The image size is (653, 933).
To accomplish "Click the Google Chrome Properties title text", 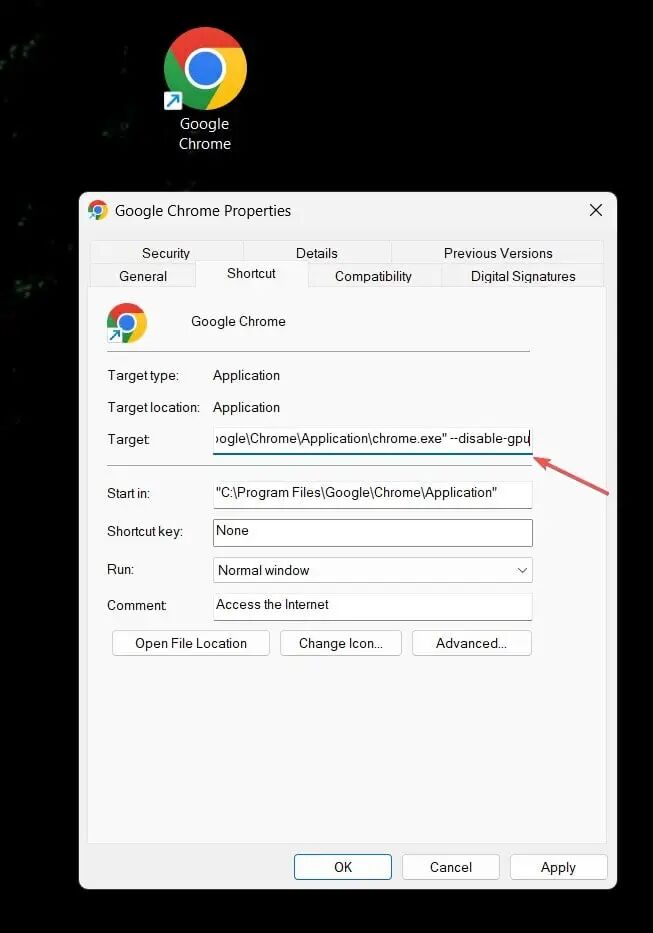I will 203,211.
